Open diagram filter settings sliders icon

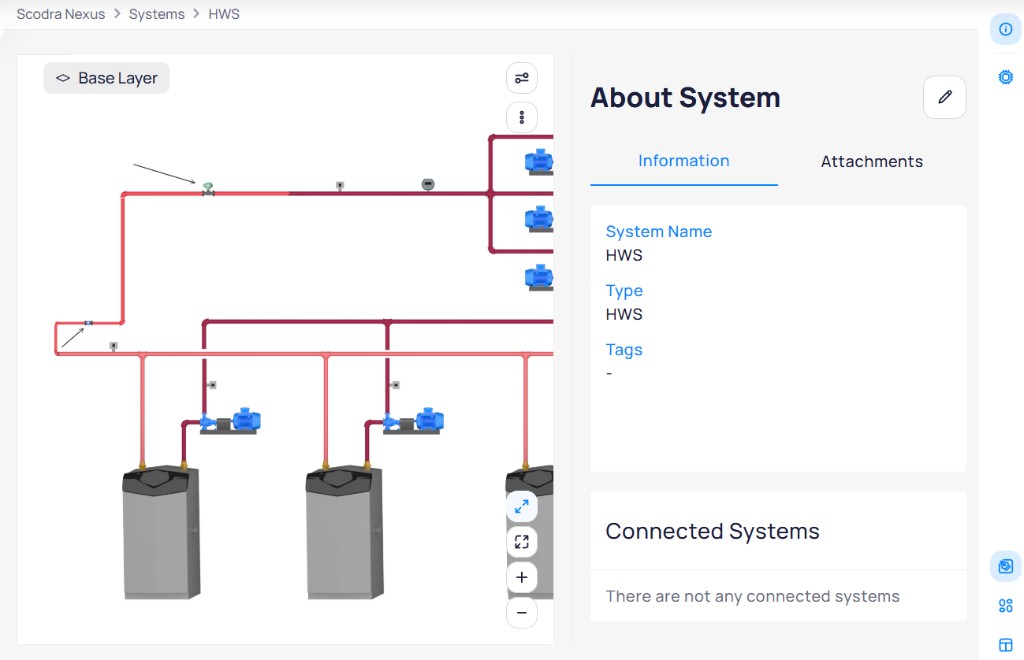pyautogui.click(x=522, y=78)
